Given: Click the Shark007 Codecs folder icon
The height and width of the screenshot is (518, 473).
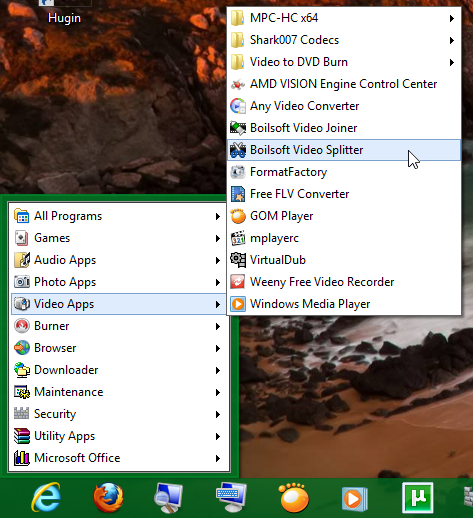Looking at the screenshot, I should (x=238, y=40).
